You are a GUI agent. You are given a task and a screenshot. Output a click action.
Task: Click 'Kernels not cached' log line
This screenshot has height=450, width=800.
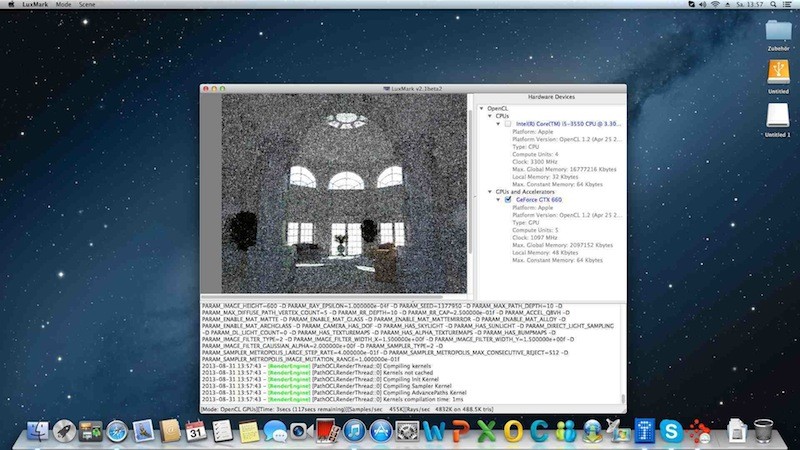tap(317, 373)
